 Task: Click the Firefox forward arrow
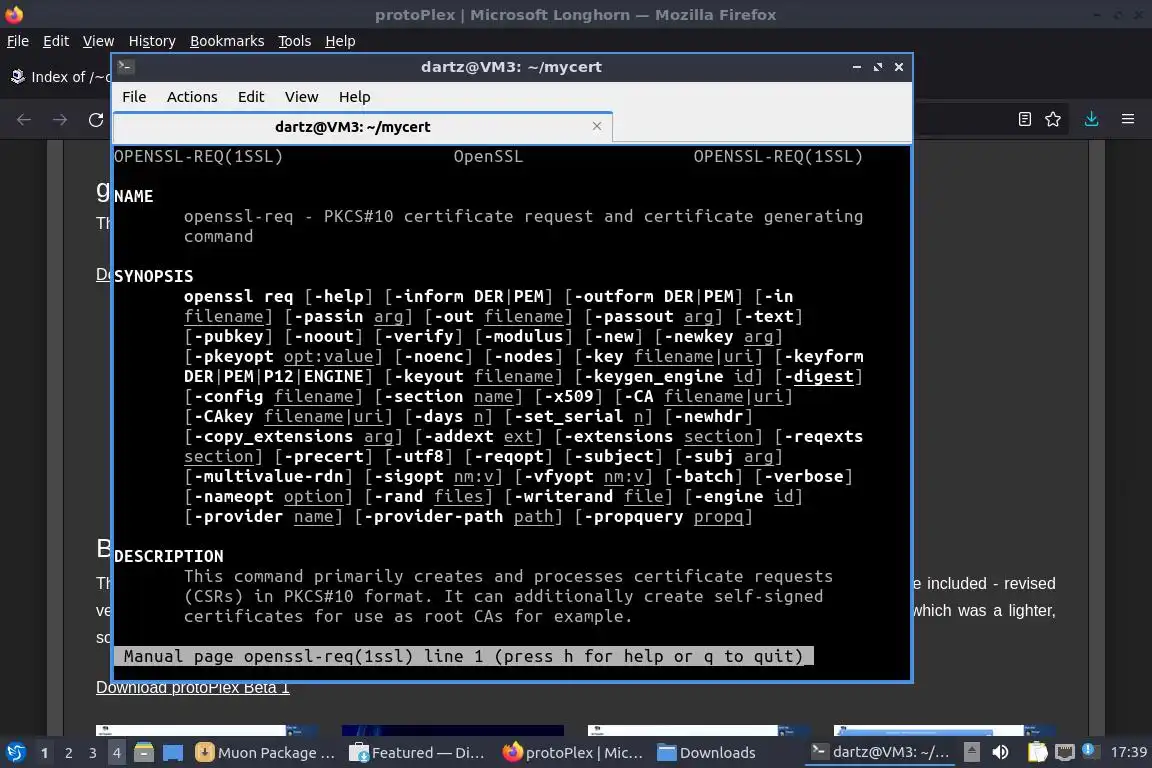pos(60,120)
